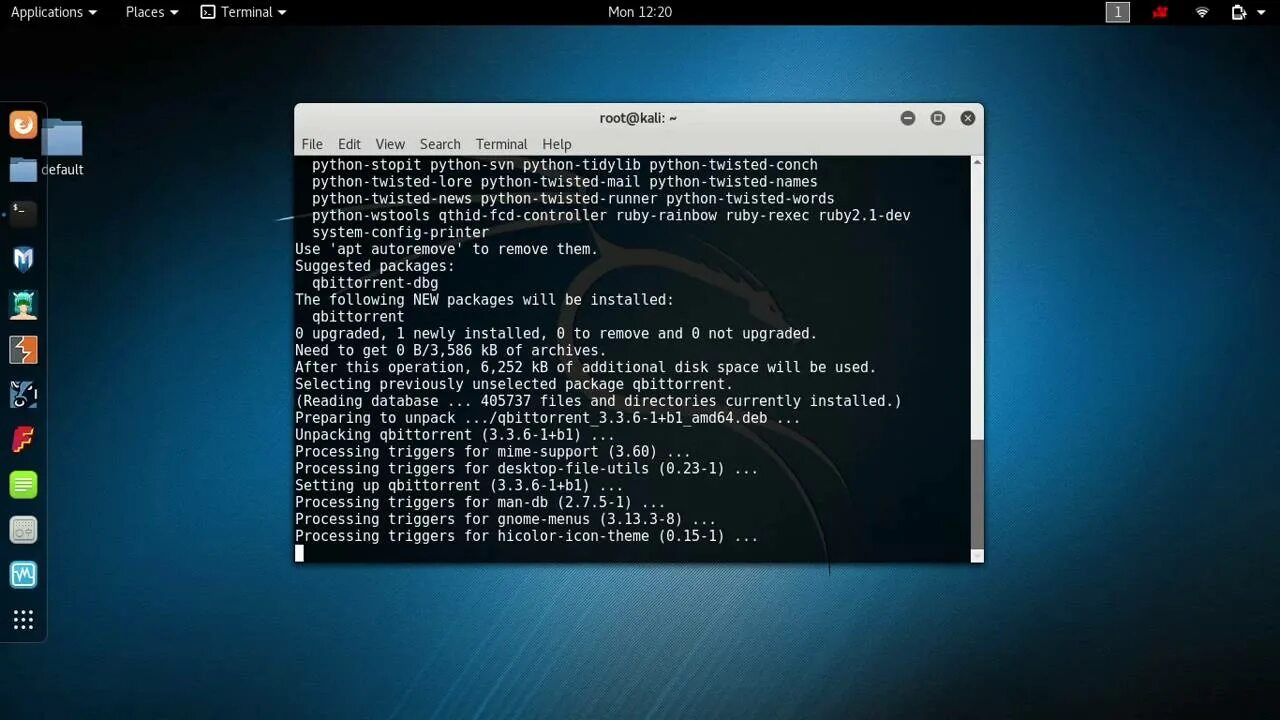Open the terminal View menu

point(390,144)
